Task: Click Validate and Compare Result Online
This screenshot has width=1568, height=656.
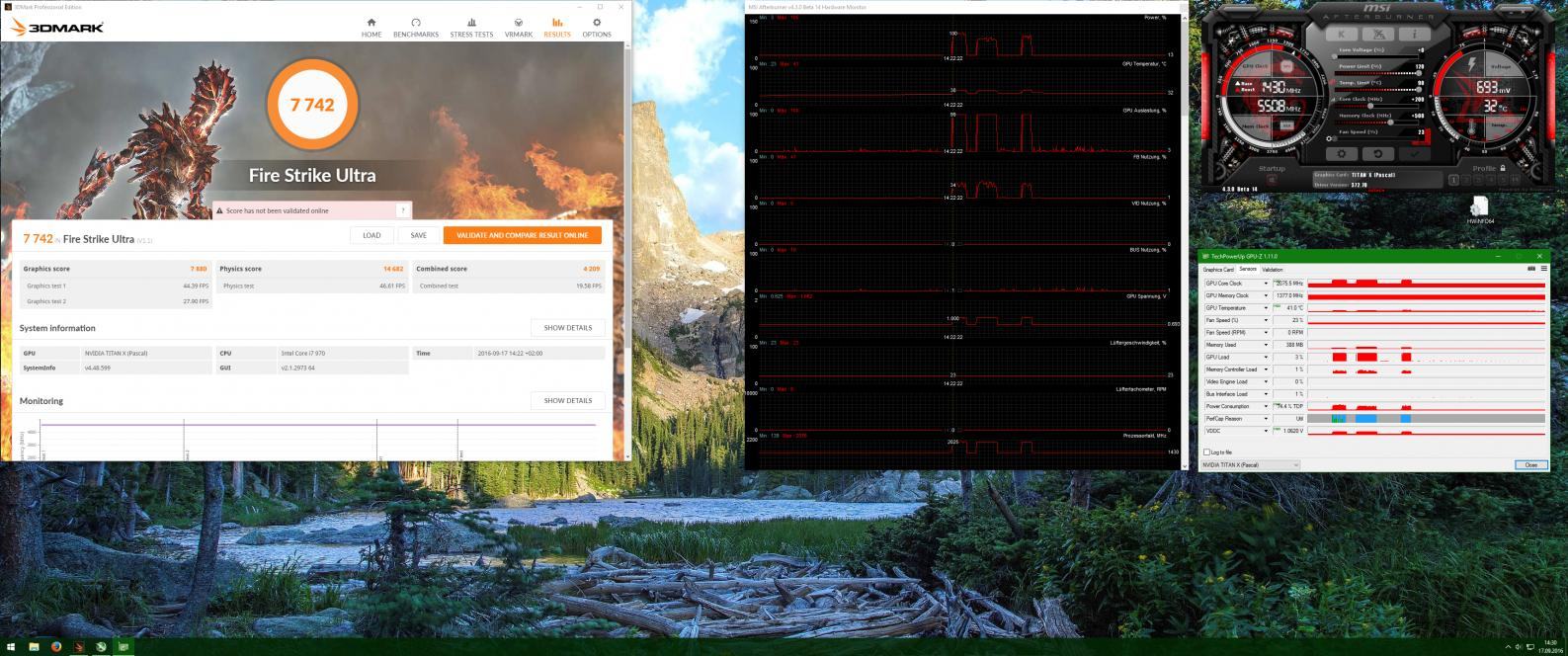Action: tap(523, 235)
